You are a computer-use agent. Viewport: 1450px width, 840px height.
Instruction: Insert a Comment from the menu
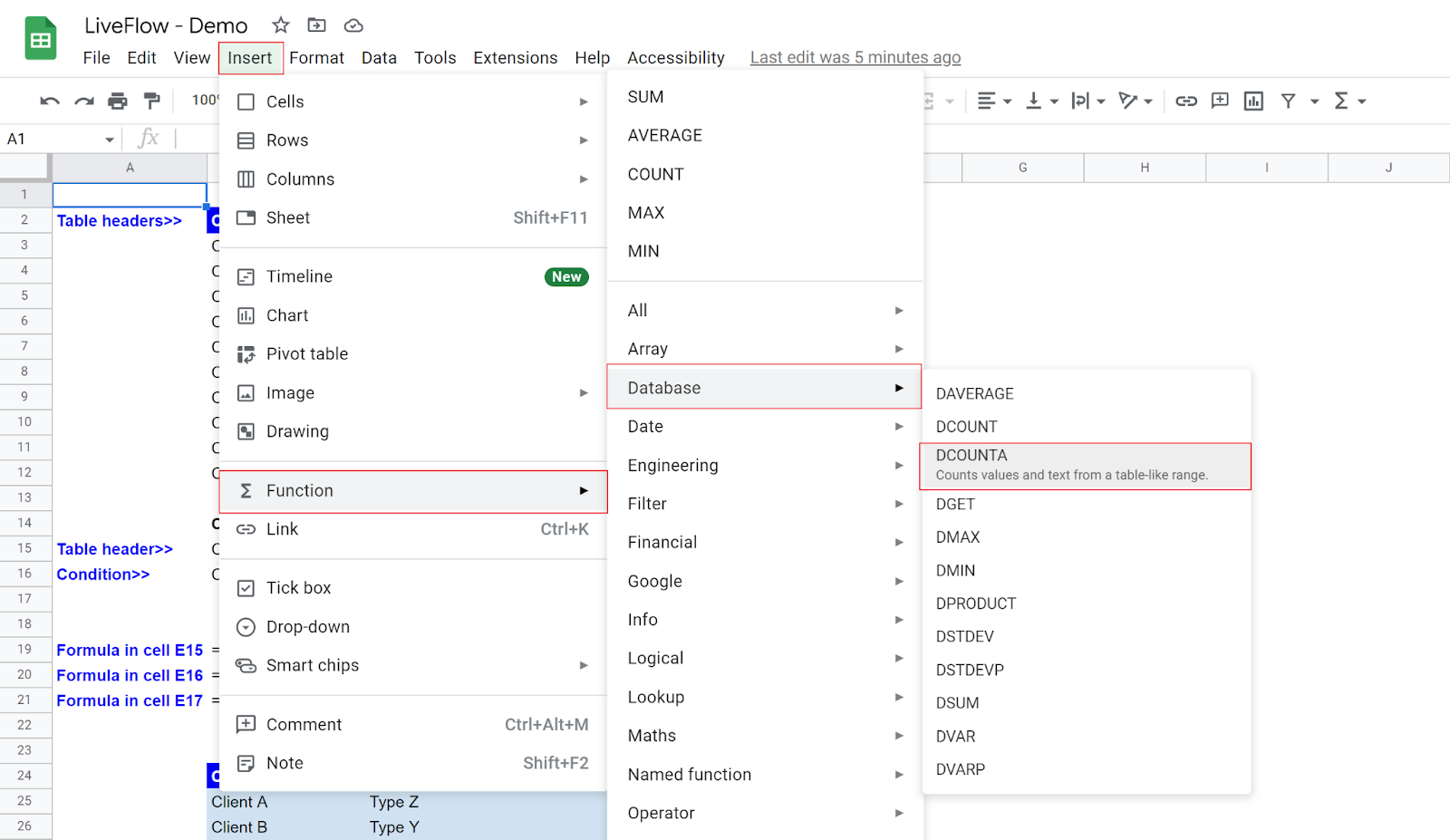click(x=412, y=725)
